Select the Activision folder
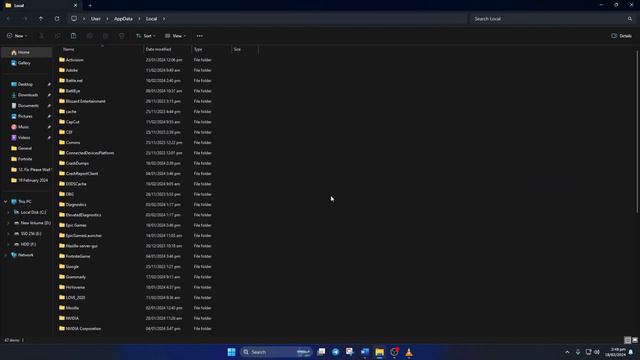 (x=74, y=60)
